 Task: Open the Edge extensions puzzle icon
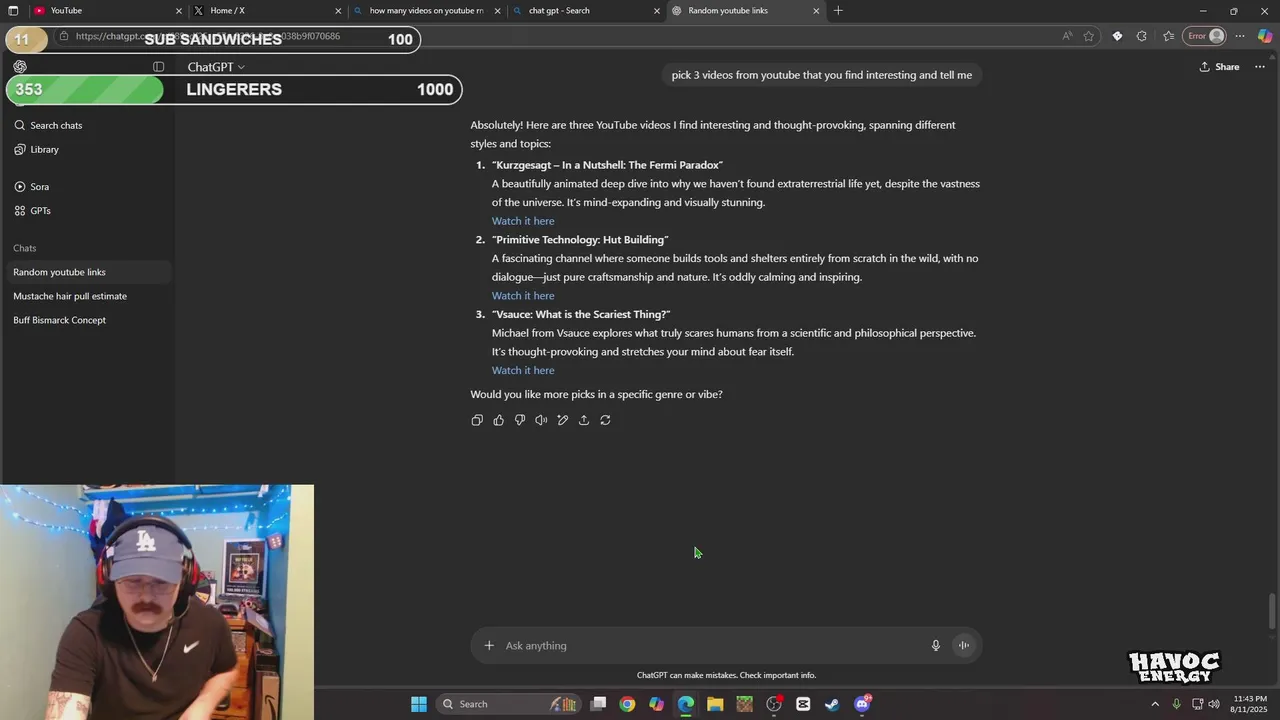pyautogui.click(x=1142, y=36)
